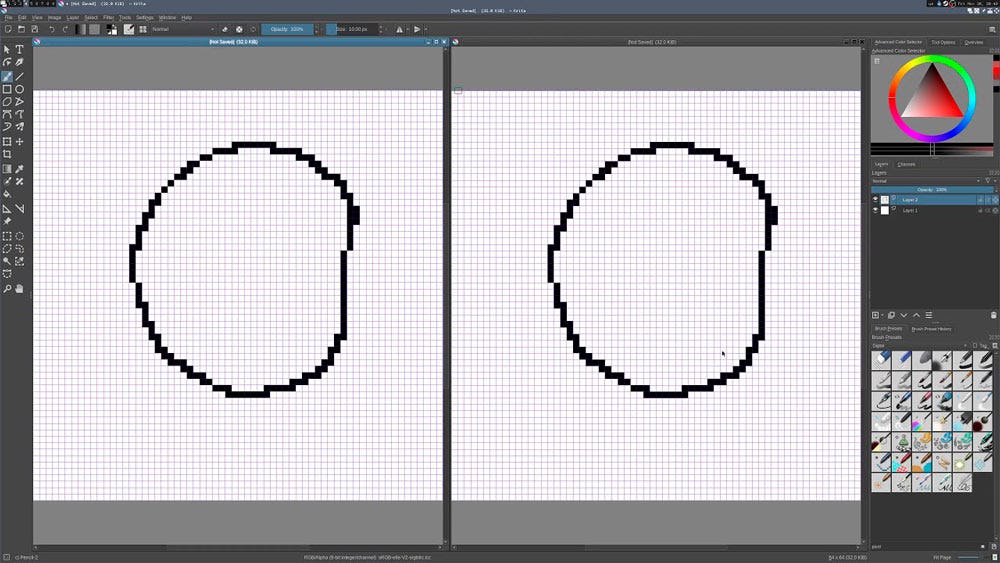Viewport: 1000px width, 563px height.
Task: Select the Pan hand tool
Action: [x=19, y=289]
